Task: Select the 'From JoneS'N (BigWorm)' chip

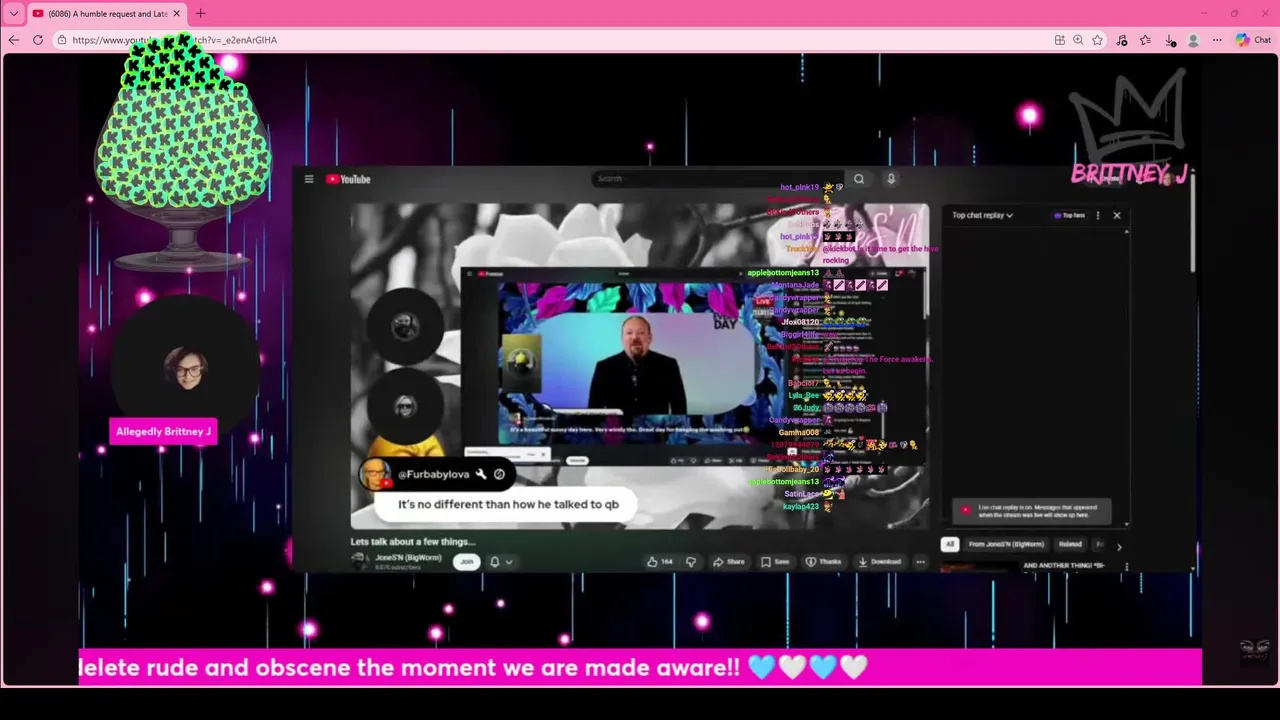Action: [1006, 544]
